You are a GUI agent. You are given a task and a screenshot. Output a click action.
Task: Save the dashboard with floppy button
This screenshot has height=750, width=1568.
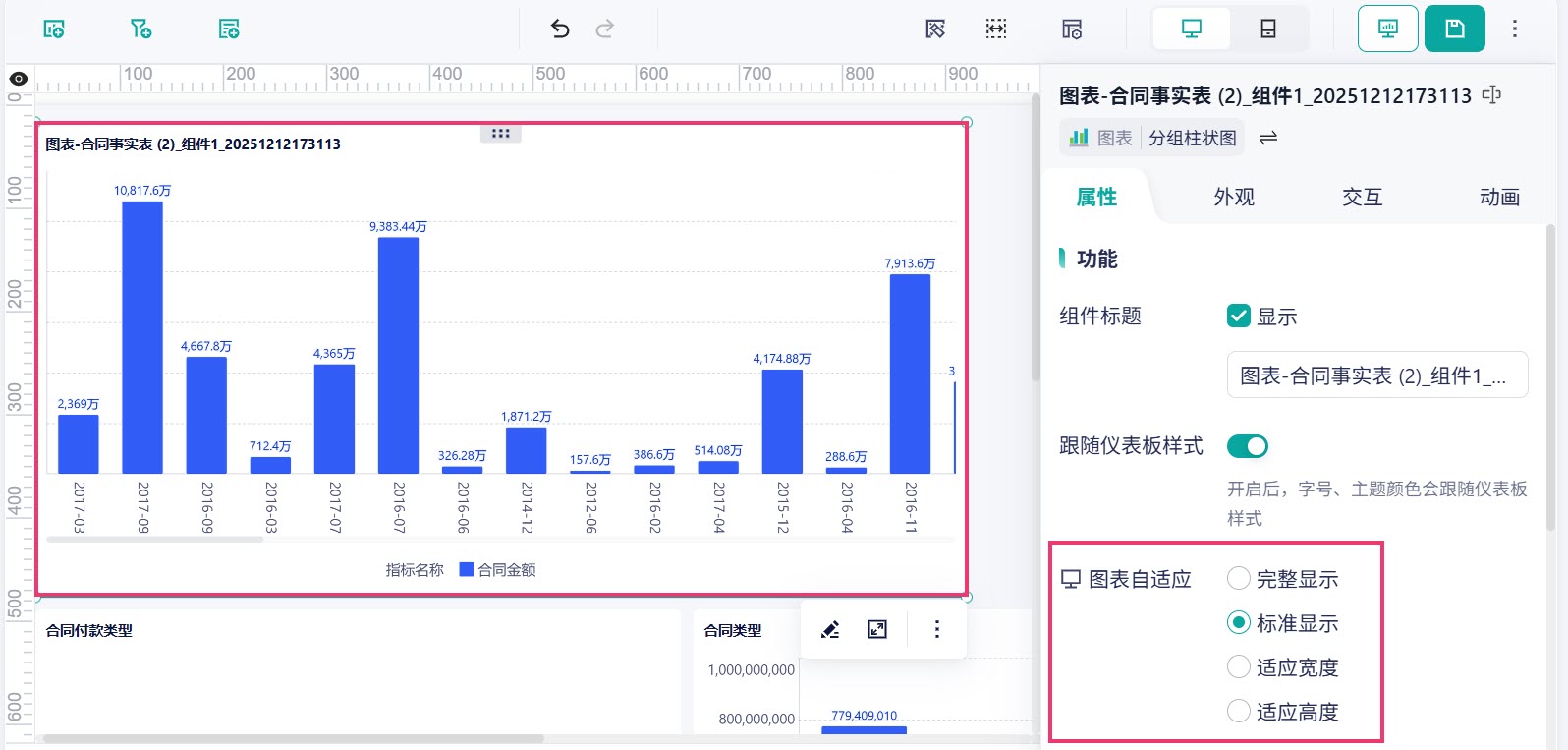click(1455, 29)
